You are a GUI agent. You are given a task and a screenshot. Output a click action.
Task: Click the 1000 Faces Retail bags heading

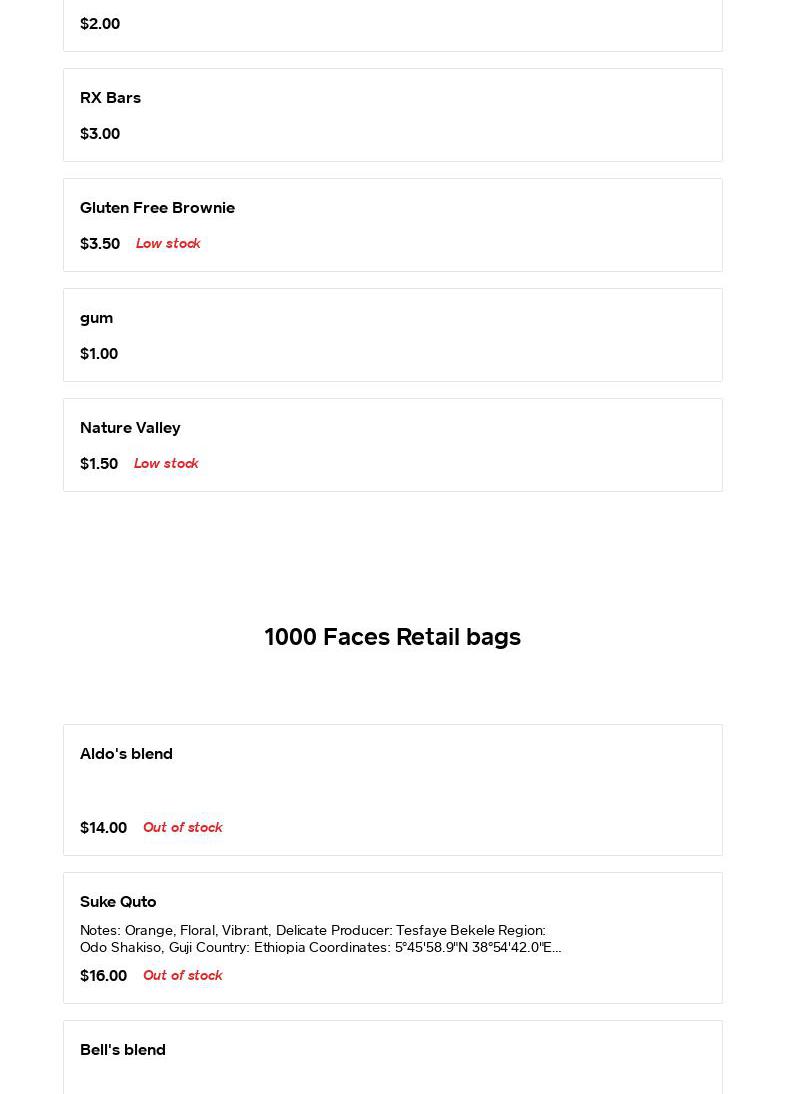[392, 637]
